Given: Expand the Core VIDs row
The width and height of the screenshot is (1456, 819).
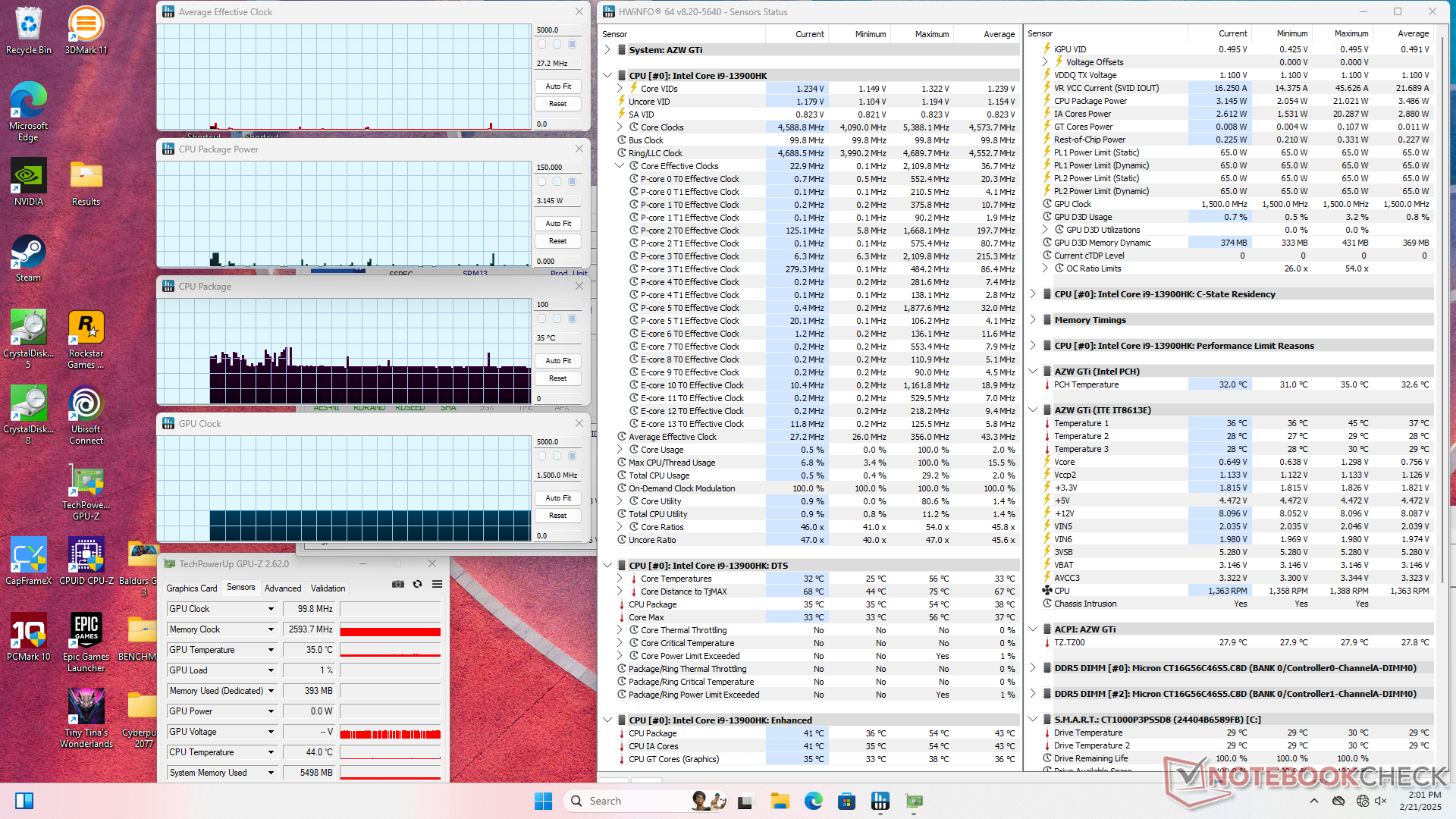Looking at the screenshot, I should pos(619,88).
